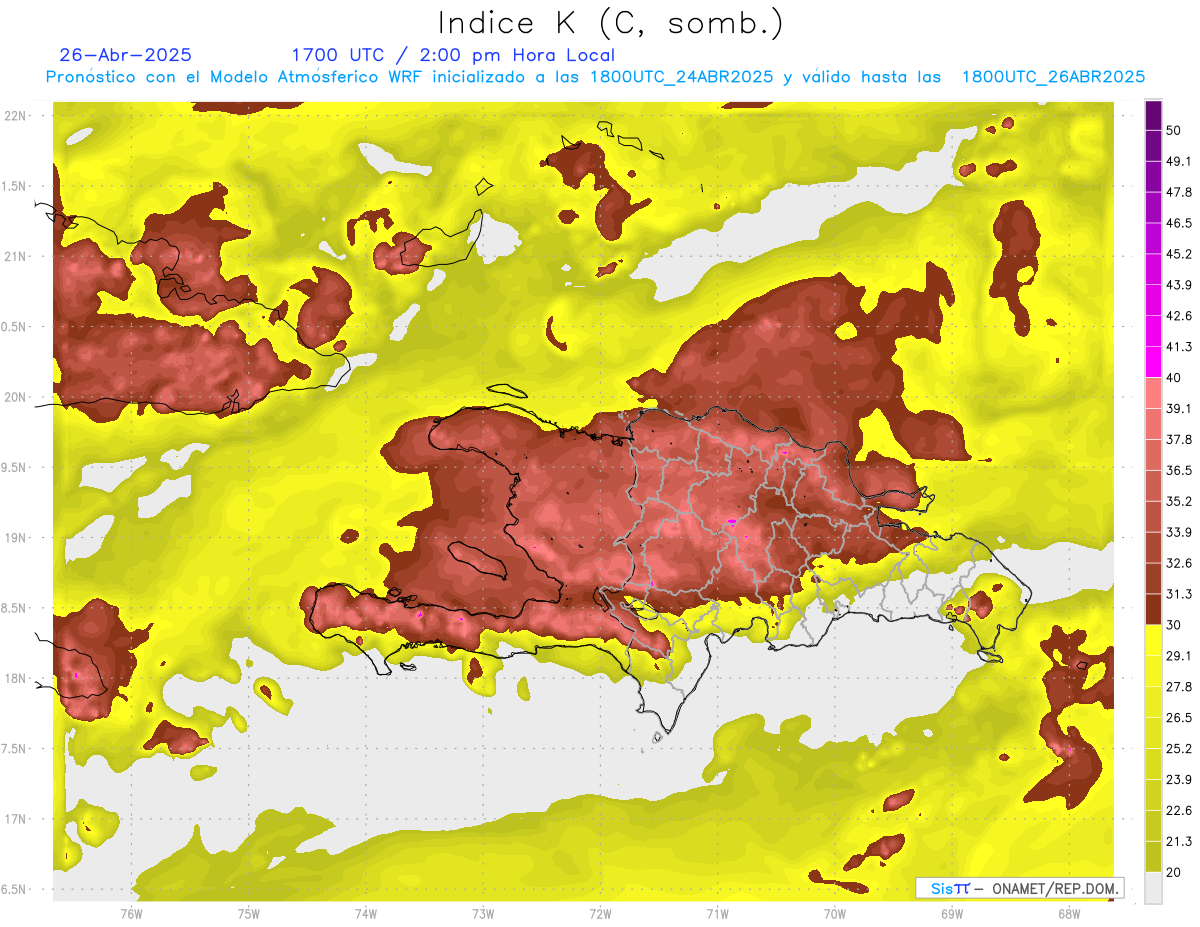1200x927 pixels.
Task: Click the legend value '43.9'
Action: pos(1178,285)
